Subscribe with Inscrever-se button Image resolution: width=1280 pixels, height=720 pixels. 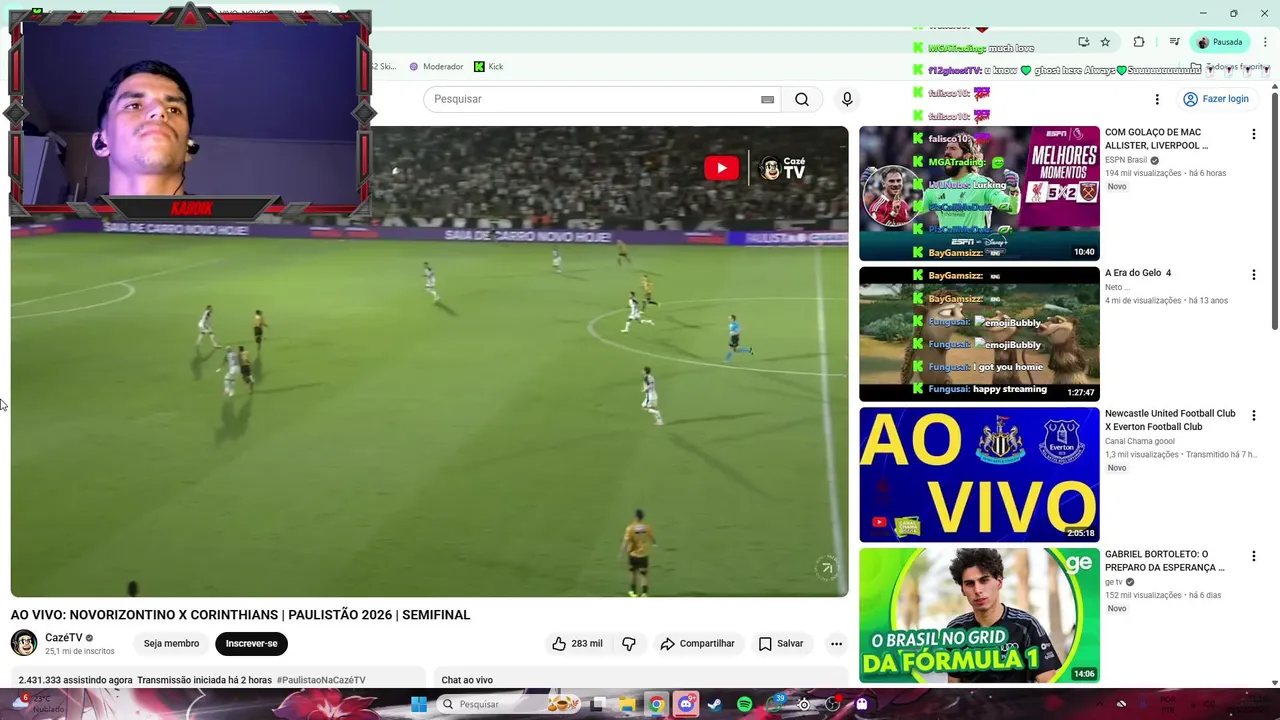(251, 644)
